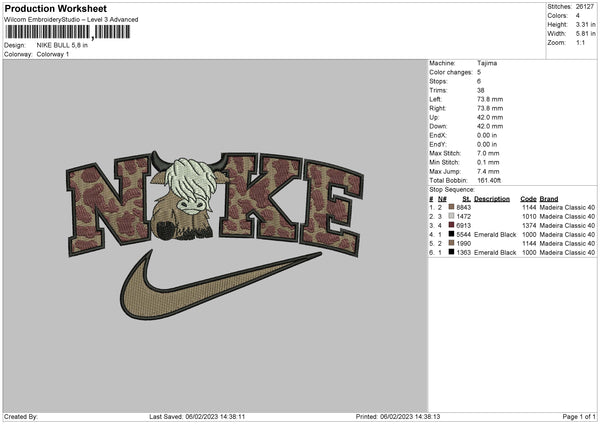Viewport: 600px width, 424px height.
Task: Click the brown swatch beside 1990
Action: (452, 243)
